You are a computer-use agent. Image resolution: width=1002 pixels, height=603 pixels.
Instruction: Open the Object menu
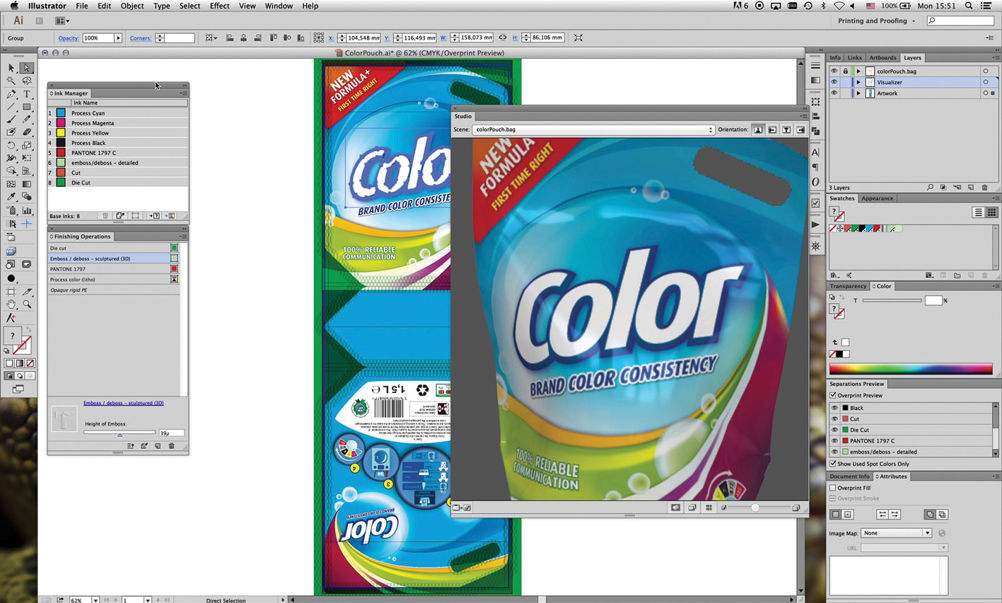(x=132, y=6)
